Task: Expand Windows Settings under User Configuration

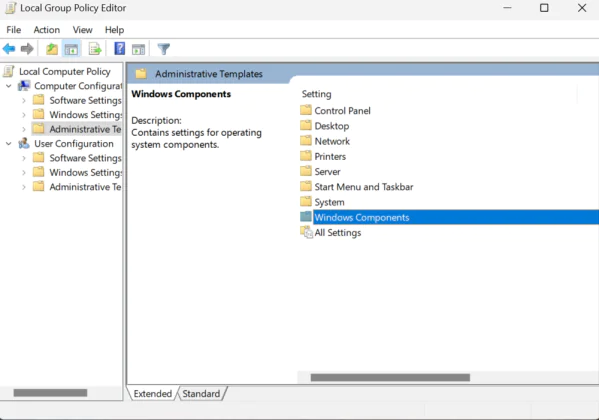Action: point(24,173)
